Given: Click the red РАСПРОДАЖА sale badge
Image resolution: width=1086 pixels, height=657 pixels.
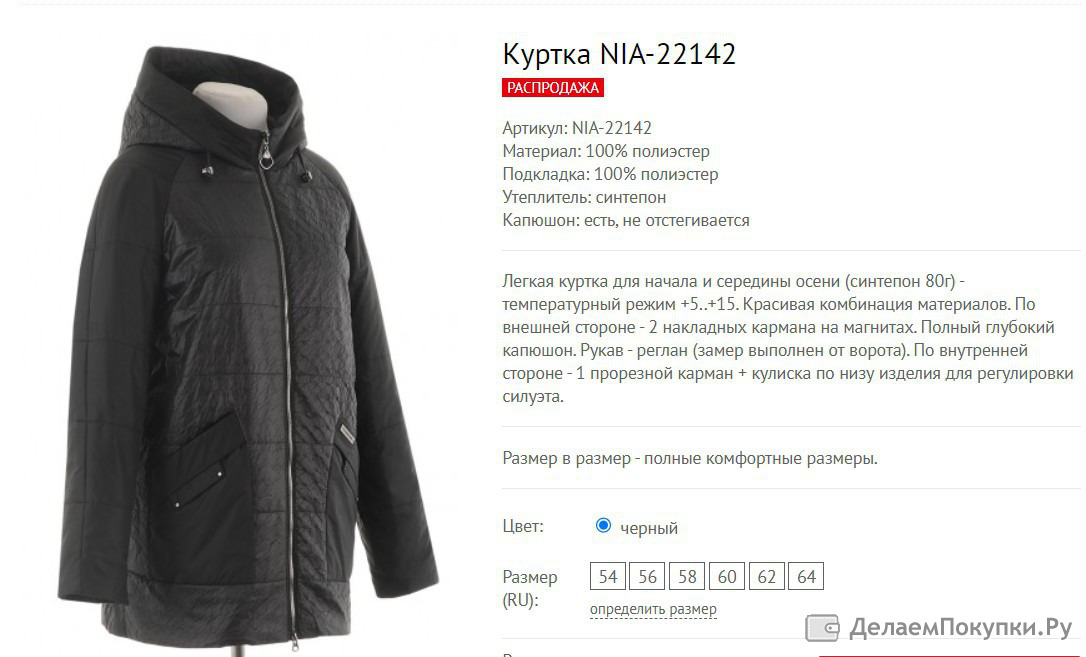Looking at the screenshot, I should 553,88.
